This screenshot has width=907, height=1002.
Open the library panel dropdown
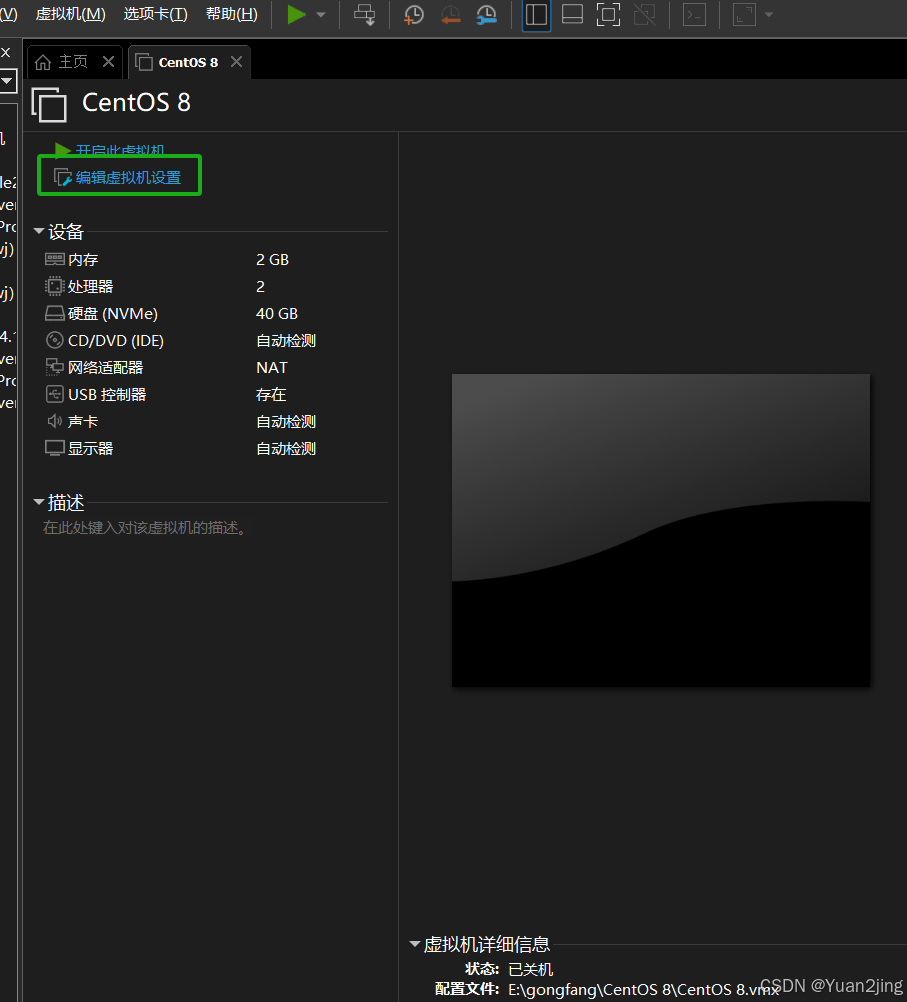pos(7,81)
